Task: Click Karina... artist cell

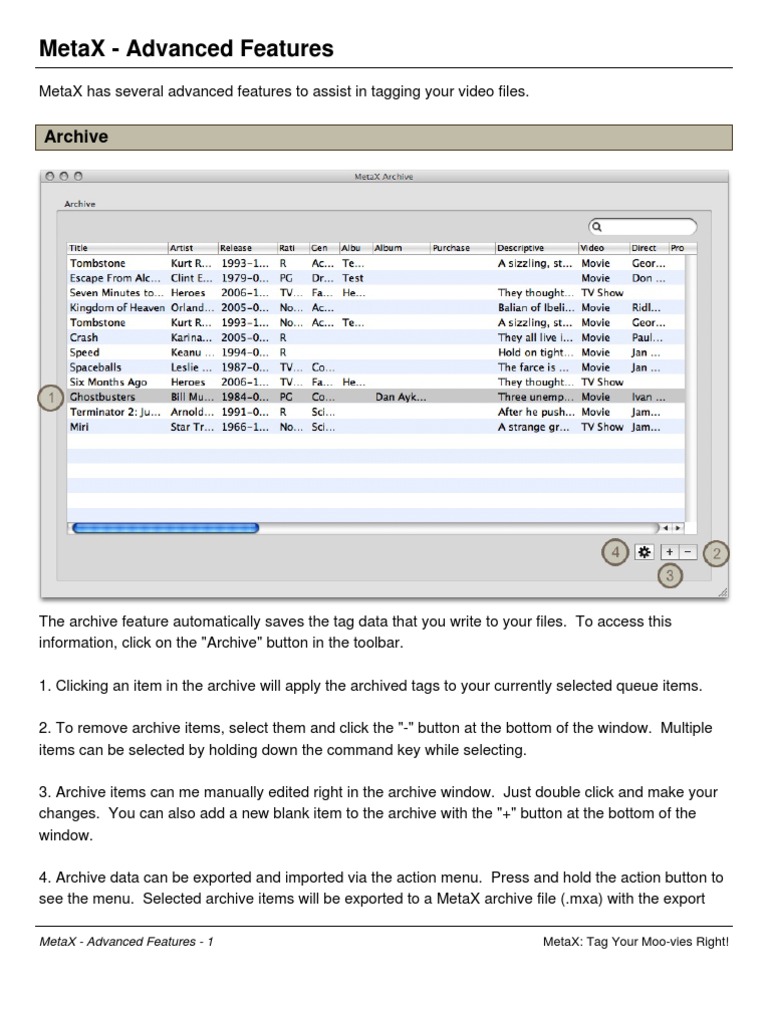Action: (x=191, y=338)
